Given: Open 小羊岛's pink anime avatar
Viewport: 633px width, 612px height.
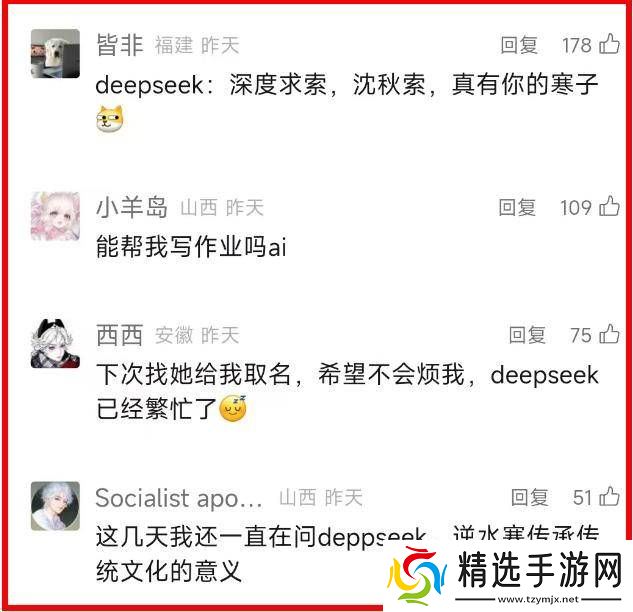Looking at the screenshot, I should pyautogui.click(x=55, y=216).
